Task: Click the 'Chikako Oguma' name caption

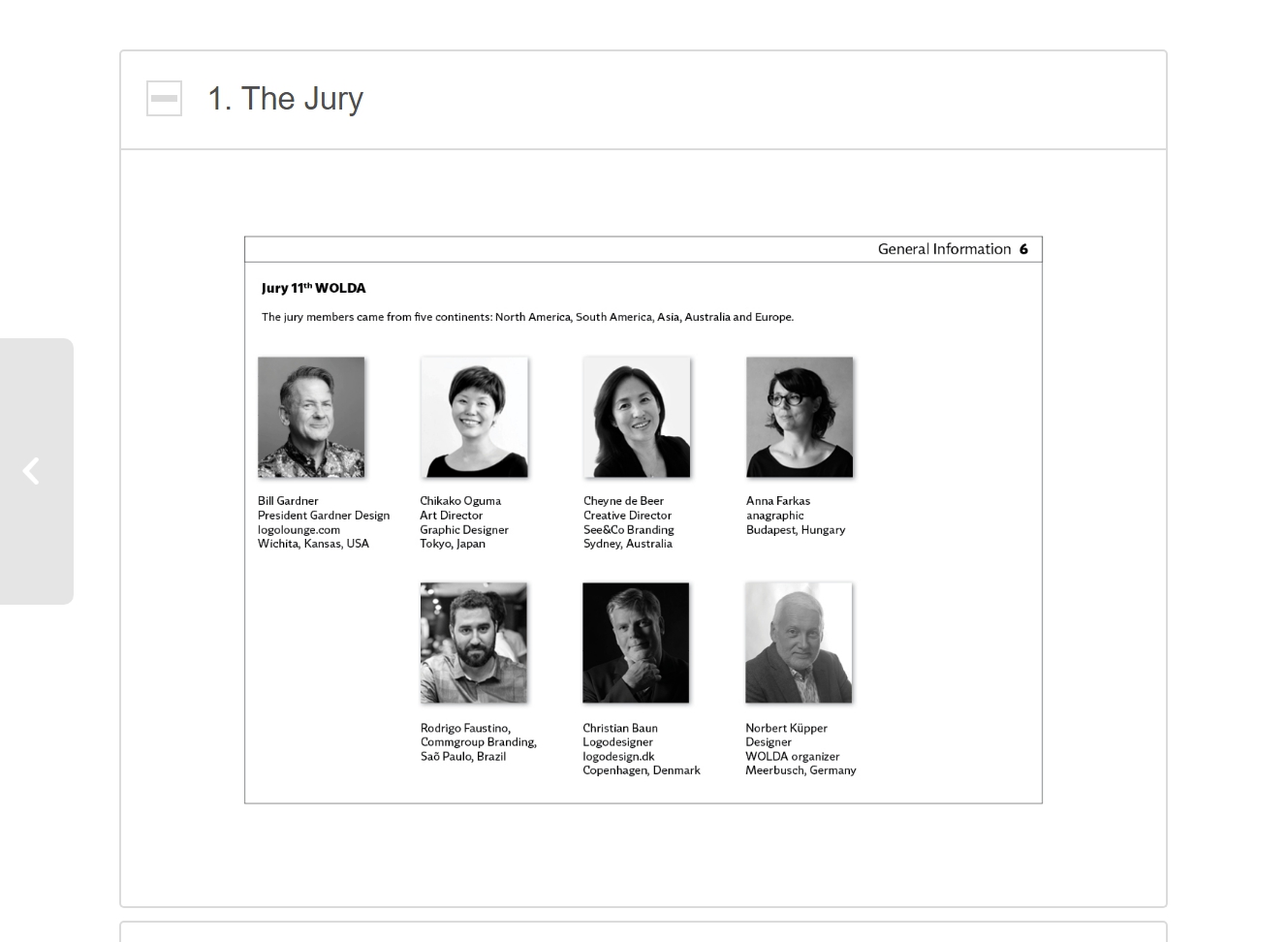Action: pyautogui.click(x=460, y=501)
